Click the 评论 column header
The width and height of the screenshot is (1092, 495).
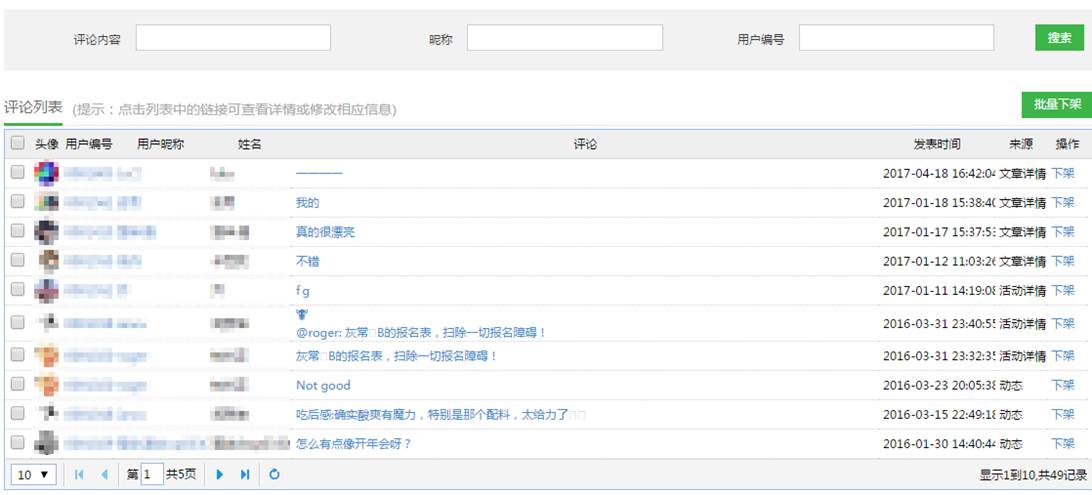pyautogui.click(x=585, y=144)
